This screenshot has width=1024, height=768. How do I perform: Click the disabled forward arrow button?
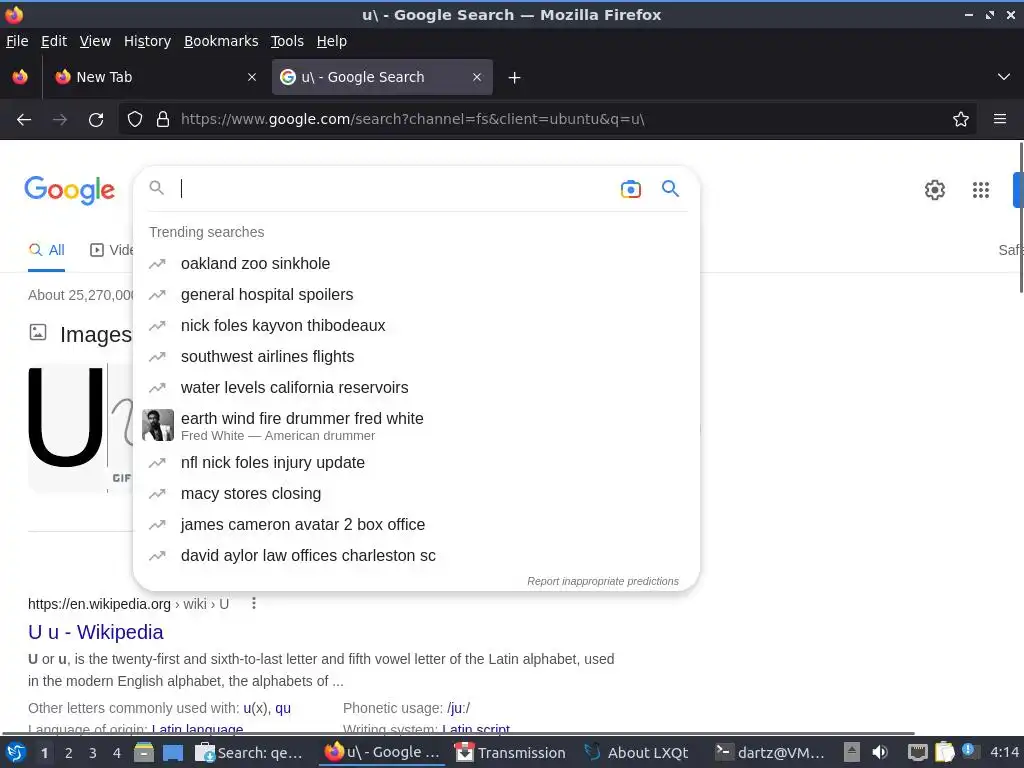[60, 120]
